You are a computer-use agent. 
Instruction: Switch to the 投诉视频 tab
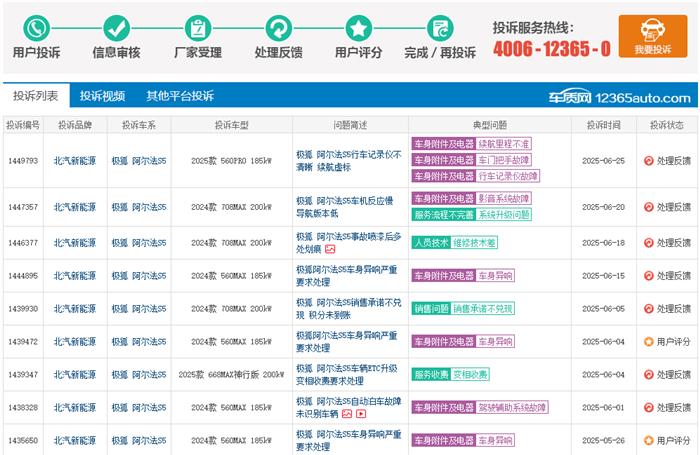[102, 96]
